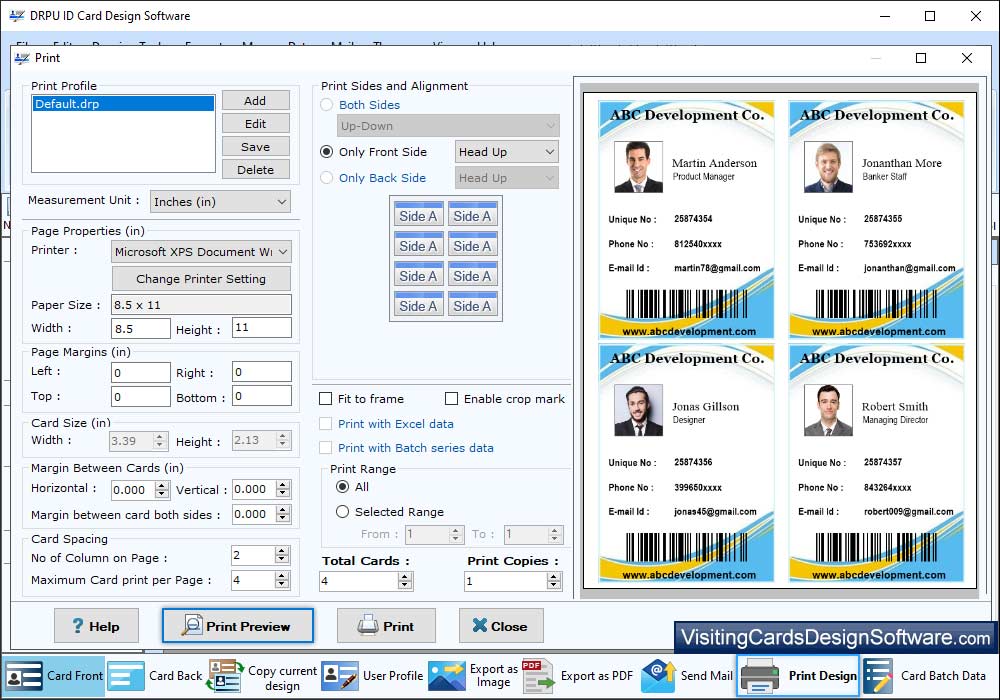This screenshot has height=700, width=1000.
Task: Click the page Height input field
Action: 261,328
